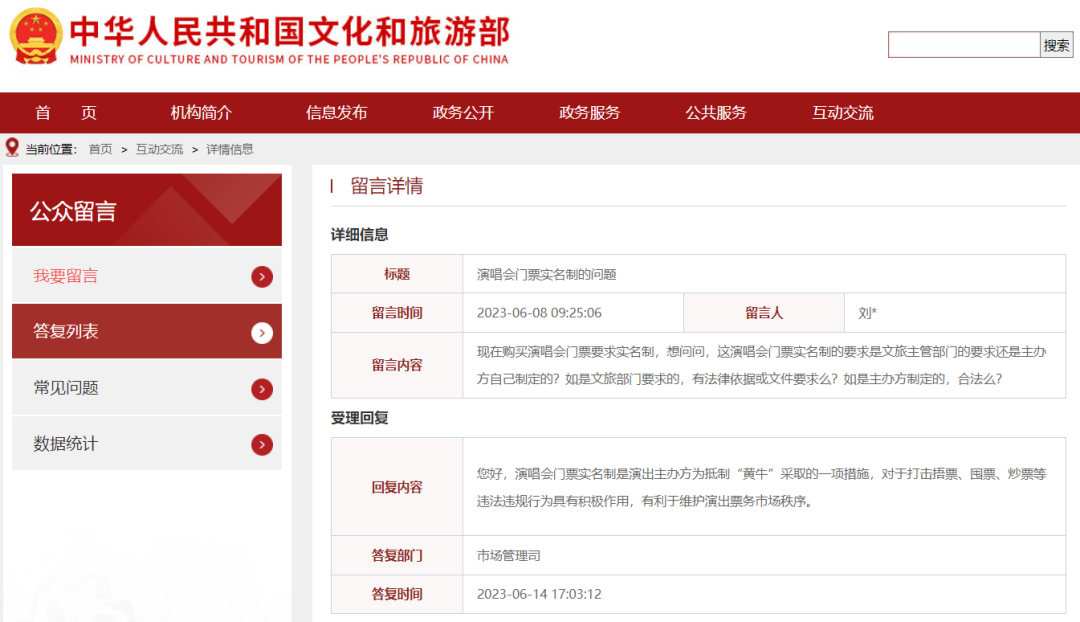
Task: Open 机构简介 navigation menu
Action: point(201,113)
